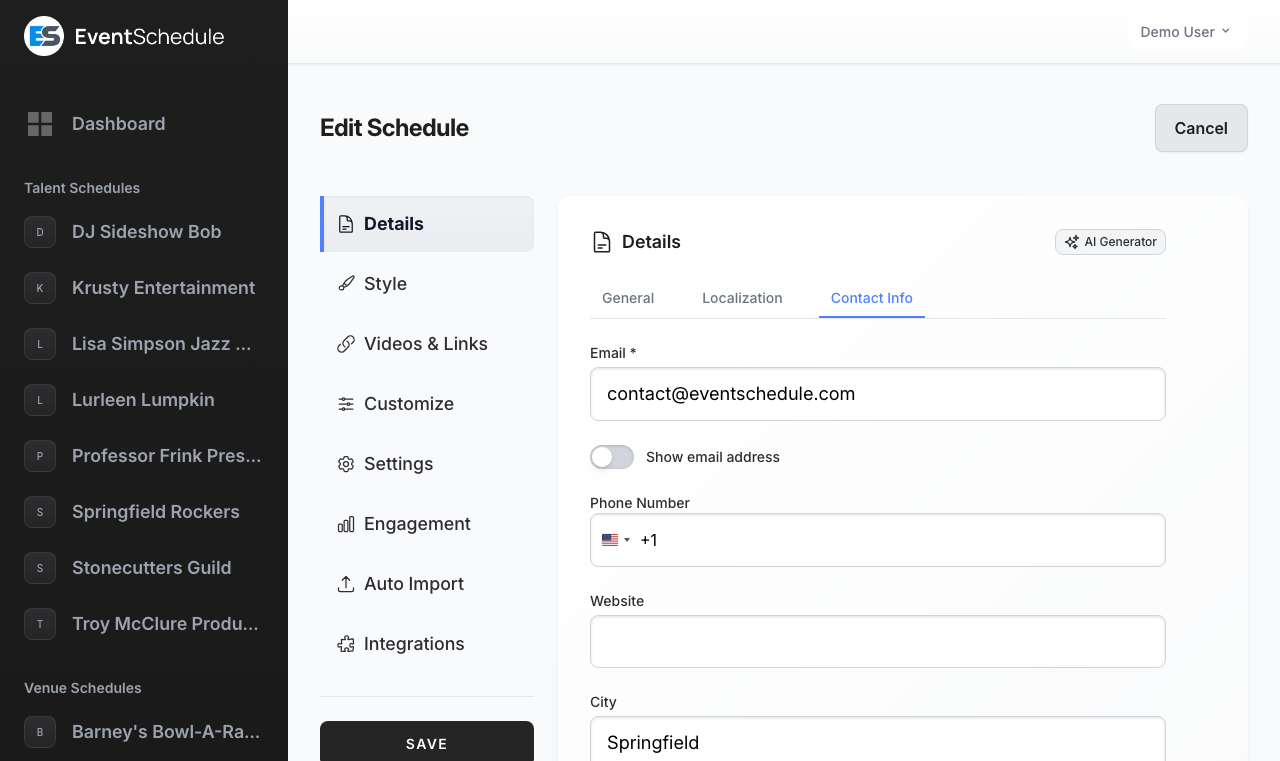This screenshot has width=1280, height=761.
Task: Click the AI Generator button
Action: 1110,241
